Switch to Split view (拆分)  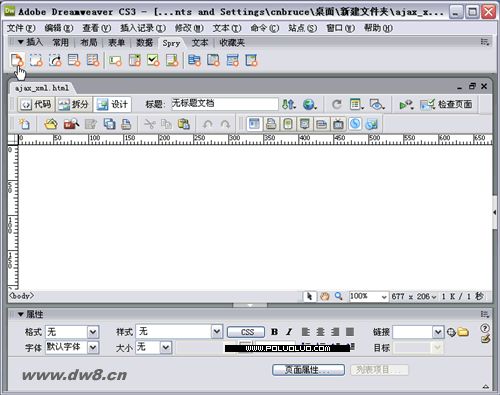click(74, 104)
